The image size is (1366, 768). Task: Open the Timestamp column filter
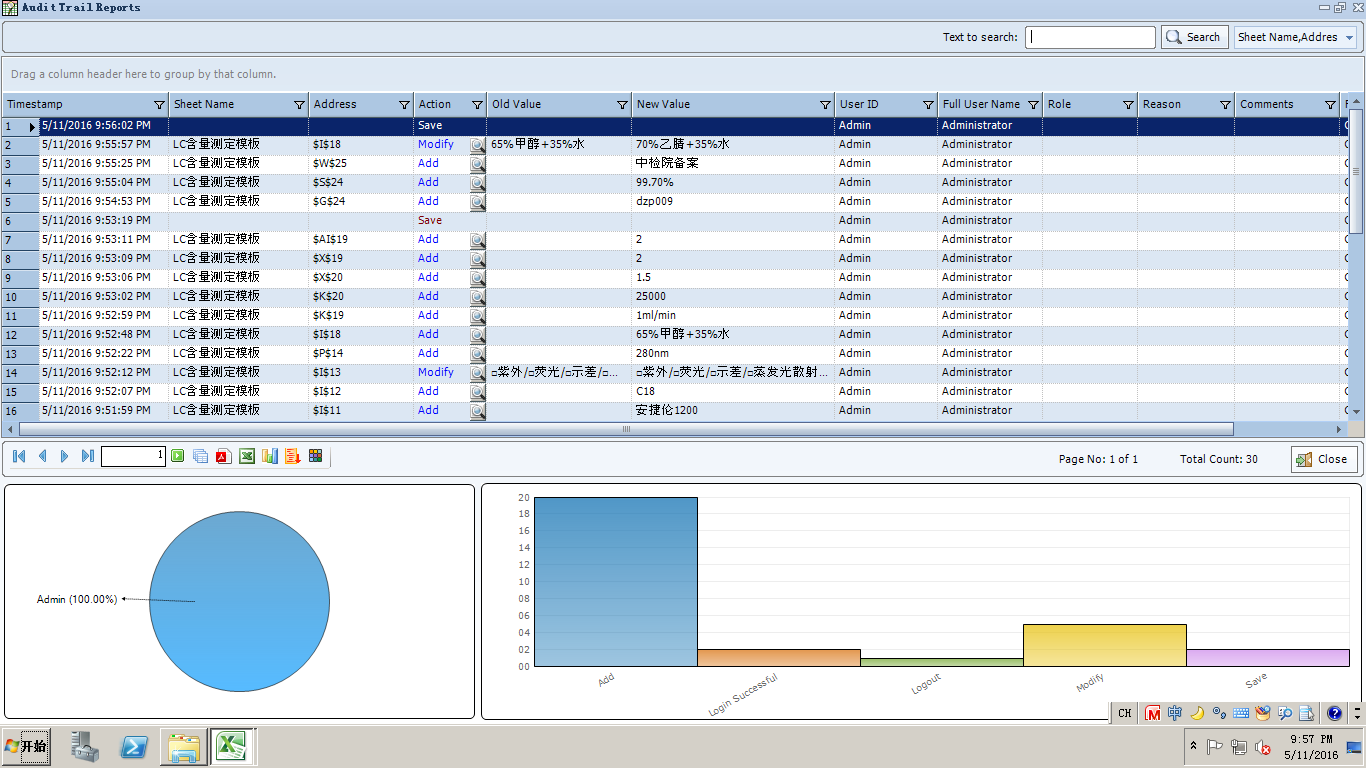(159, 105)
